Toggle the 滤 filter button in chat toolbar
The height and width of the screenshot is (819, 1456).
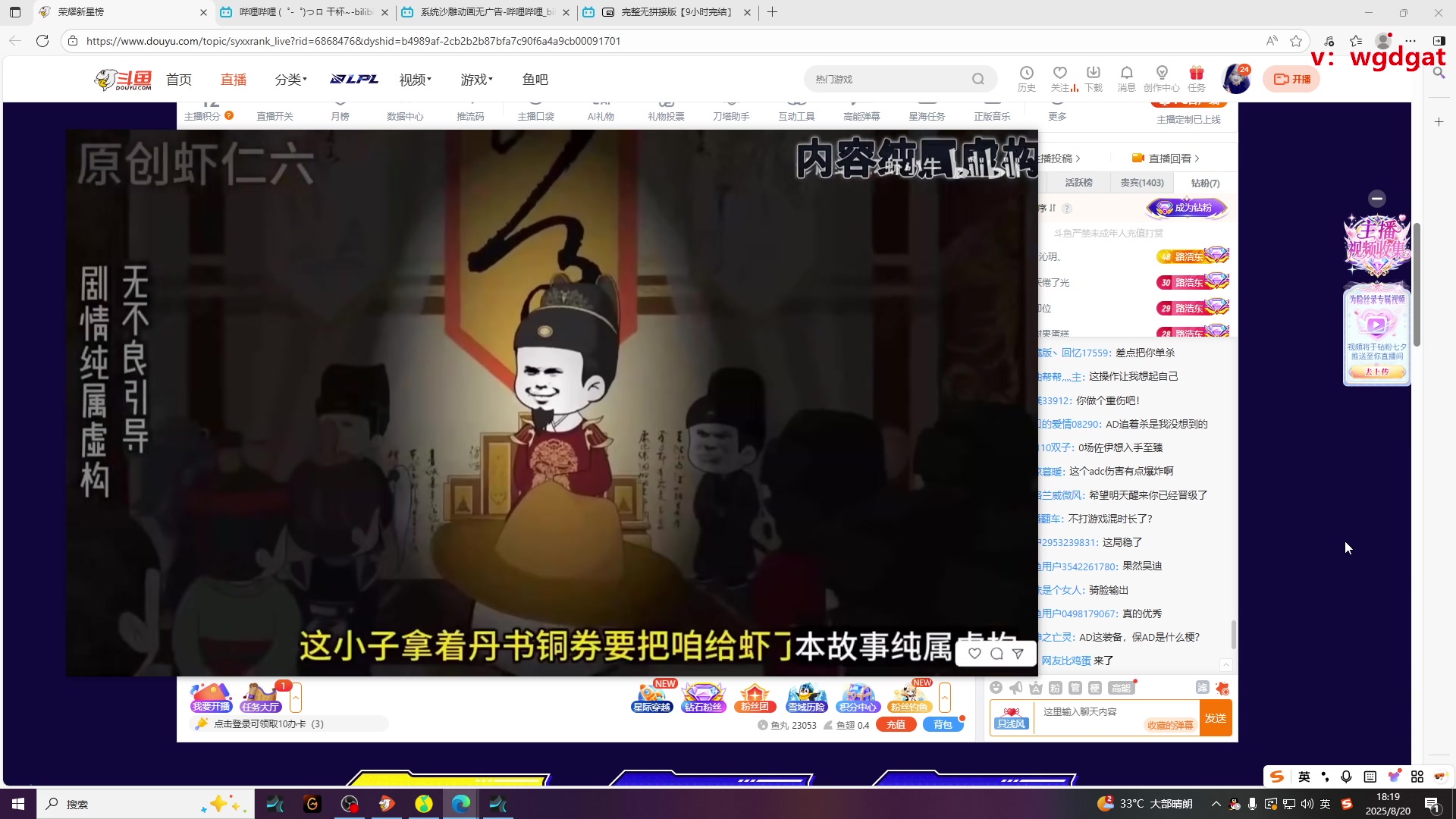[x=1202, y=687]
